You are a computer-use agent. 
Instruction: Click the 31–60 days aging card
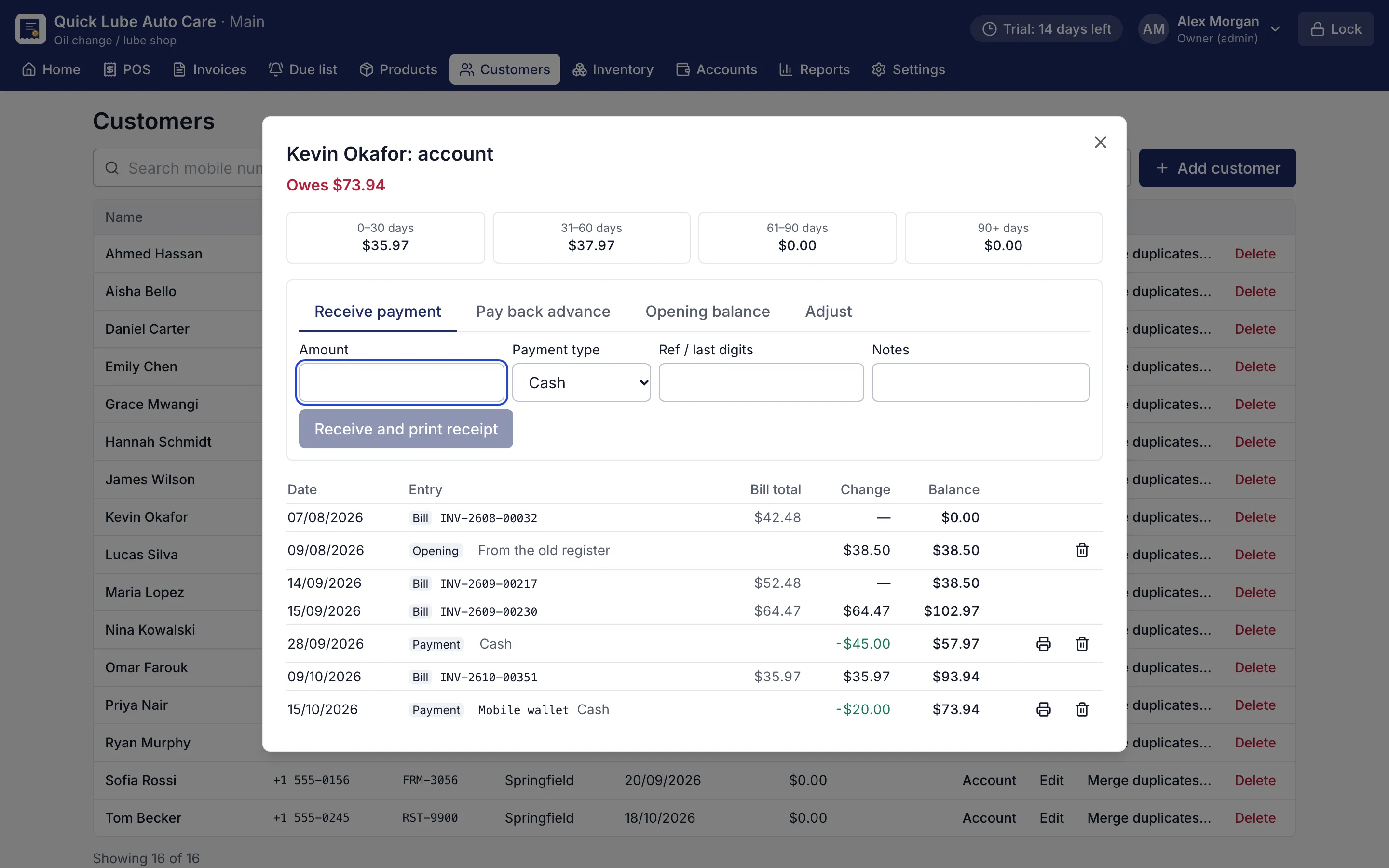(591, 238)
